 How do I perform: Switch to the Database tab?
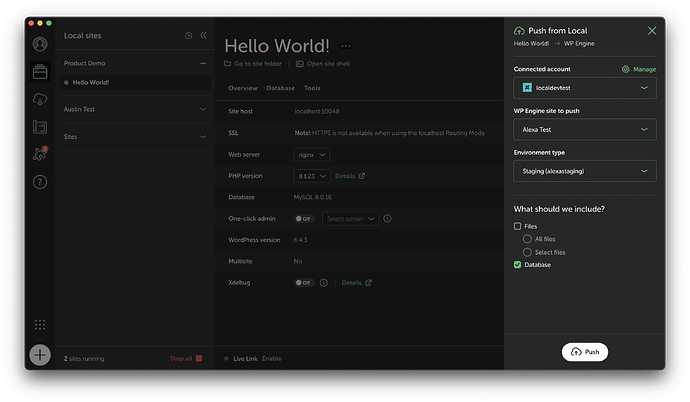click(281, 88)
